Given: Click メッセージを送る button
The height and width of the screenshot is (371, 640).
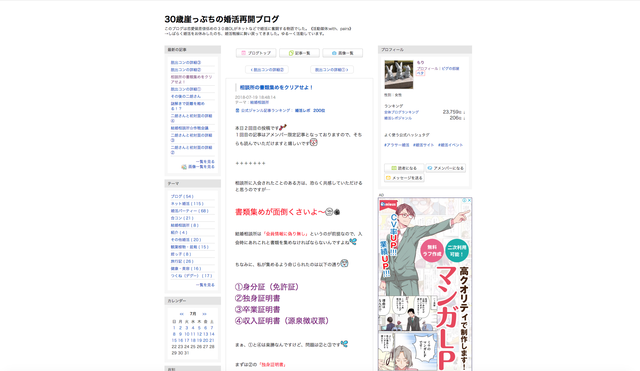Looking at the screenshot, I should click(x=404, y=178).
